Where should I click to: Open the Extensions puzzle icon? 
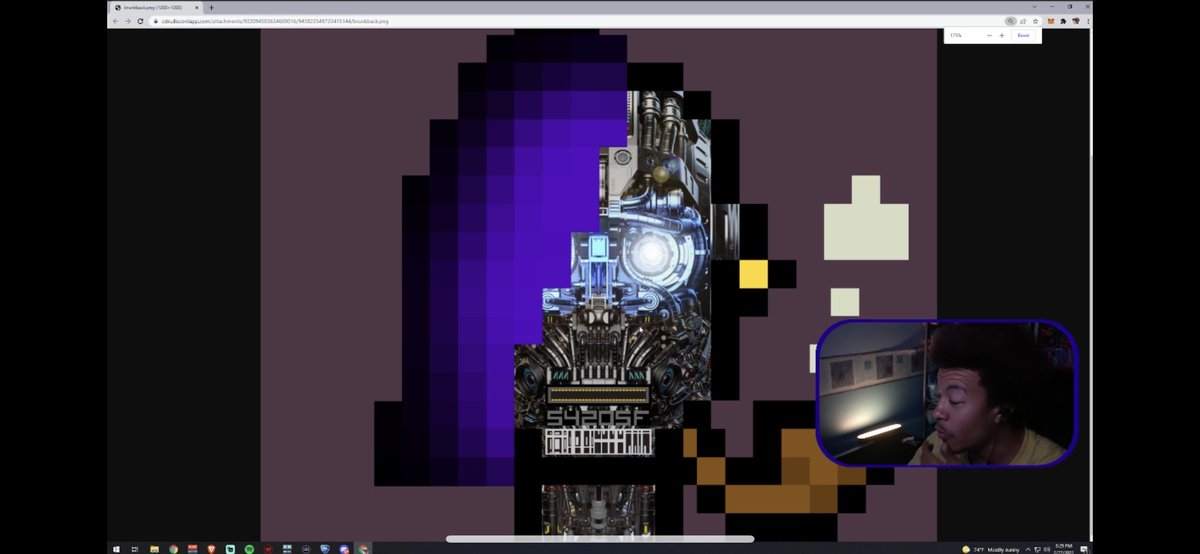pos(1062,21)
